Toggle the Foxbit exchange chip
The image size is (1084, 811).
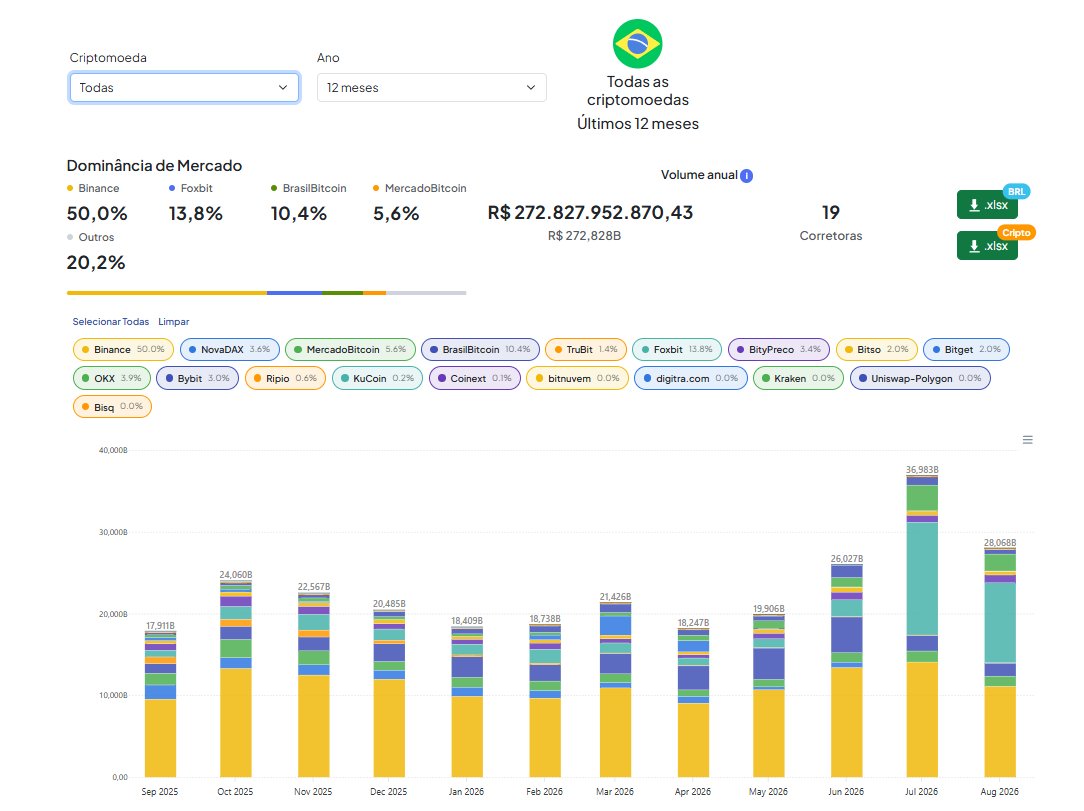pyautogui.click(x=677, y=349)
